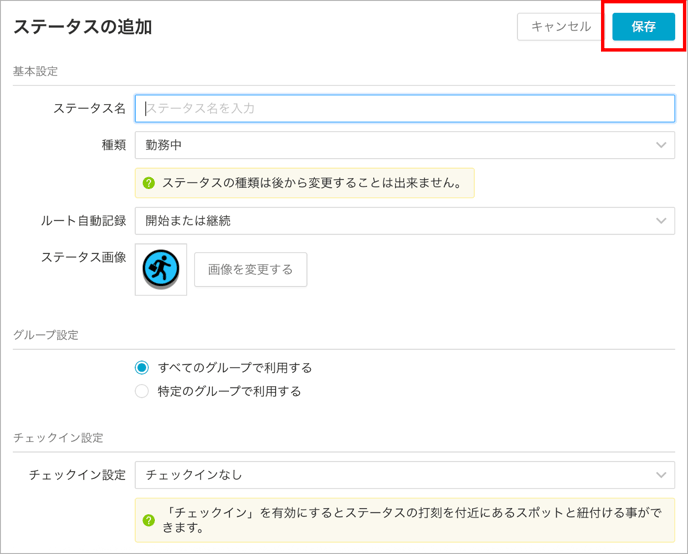688x554 pixels.
Task: Click the 基本設定 section header
Action: click(x=36, y=71)
